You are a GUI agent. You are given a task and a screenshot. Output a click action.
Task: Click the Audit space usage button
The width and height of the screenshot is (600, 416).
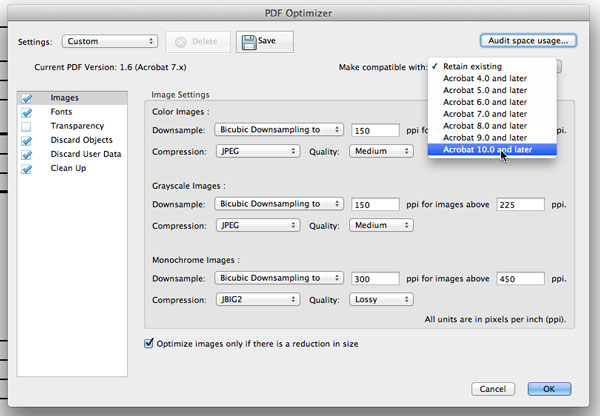528,41
